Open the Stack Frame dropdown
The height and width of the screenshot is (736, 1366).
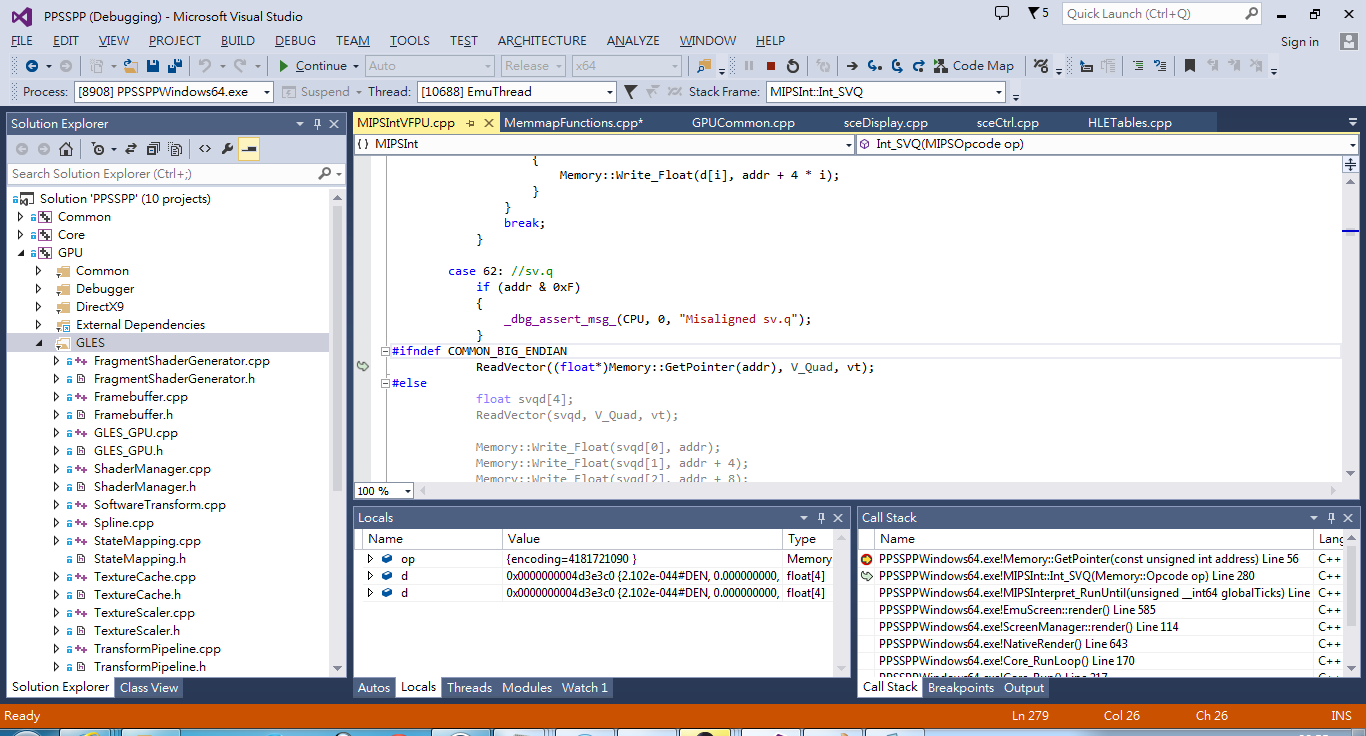(999, 92)
